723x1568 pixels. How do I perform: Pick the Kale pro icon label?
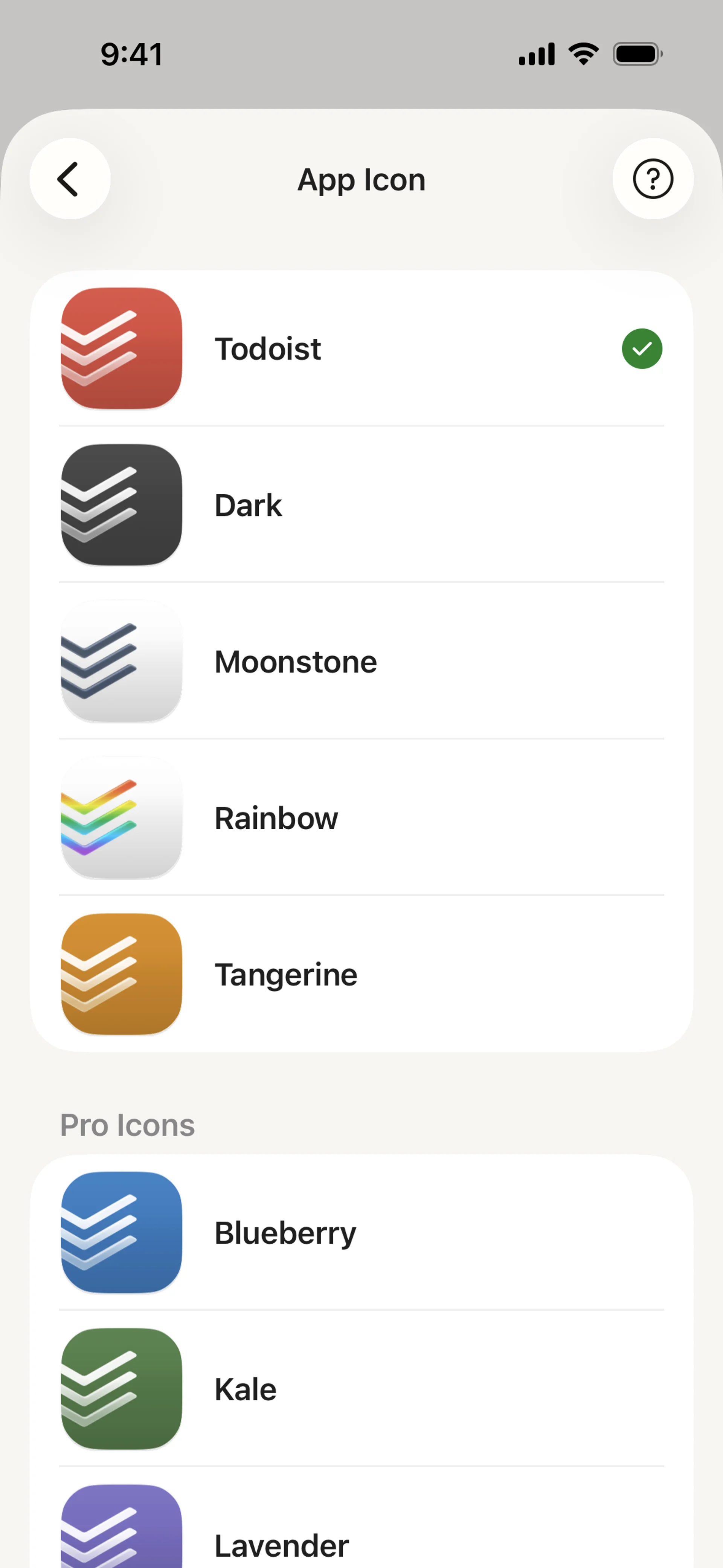point(246,1389)
